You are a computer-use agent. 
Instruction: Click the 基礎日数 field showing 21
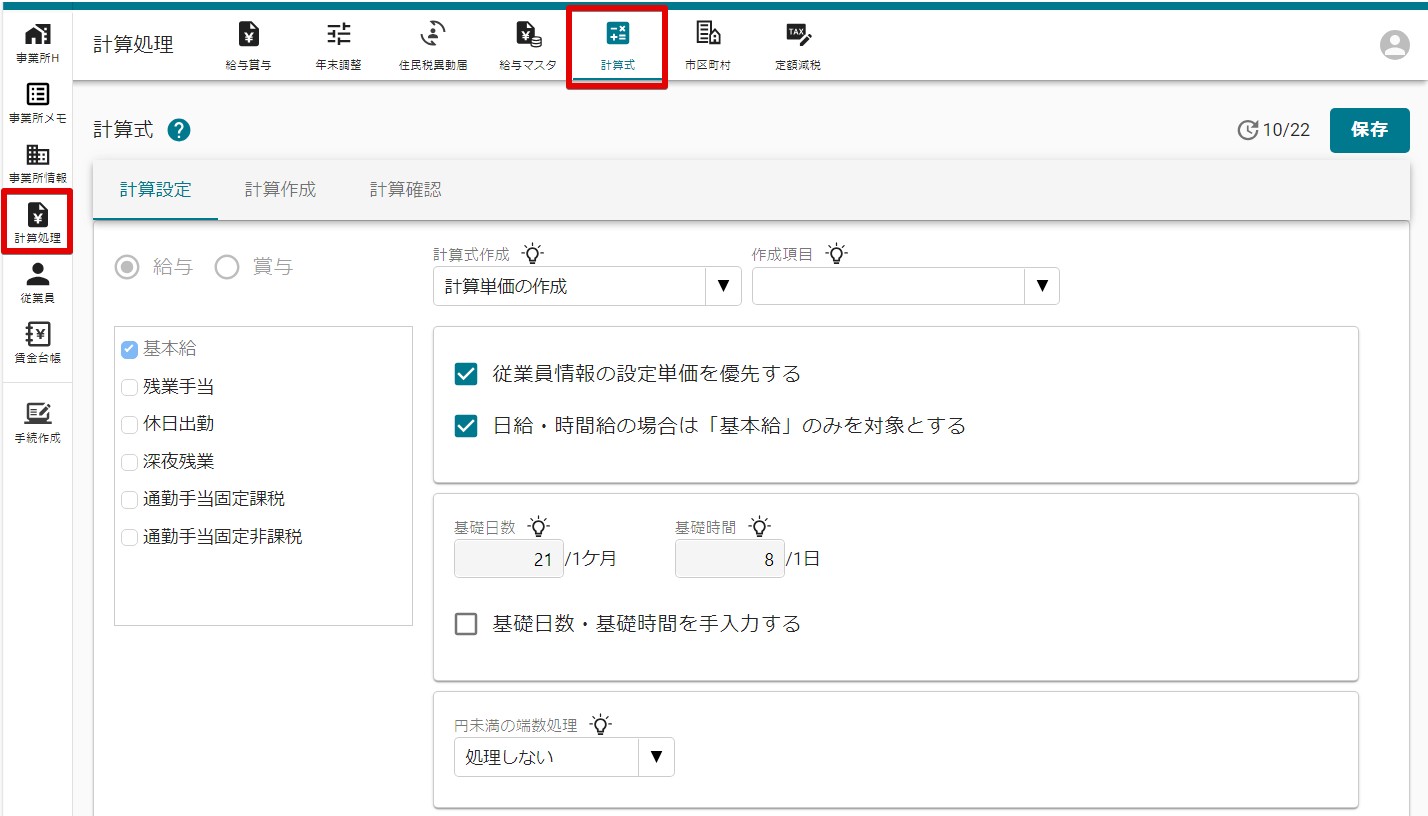coord(509,559)
